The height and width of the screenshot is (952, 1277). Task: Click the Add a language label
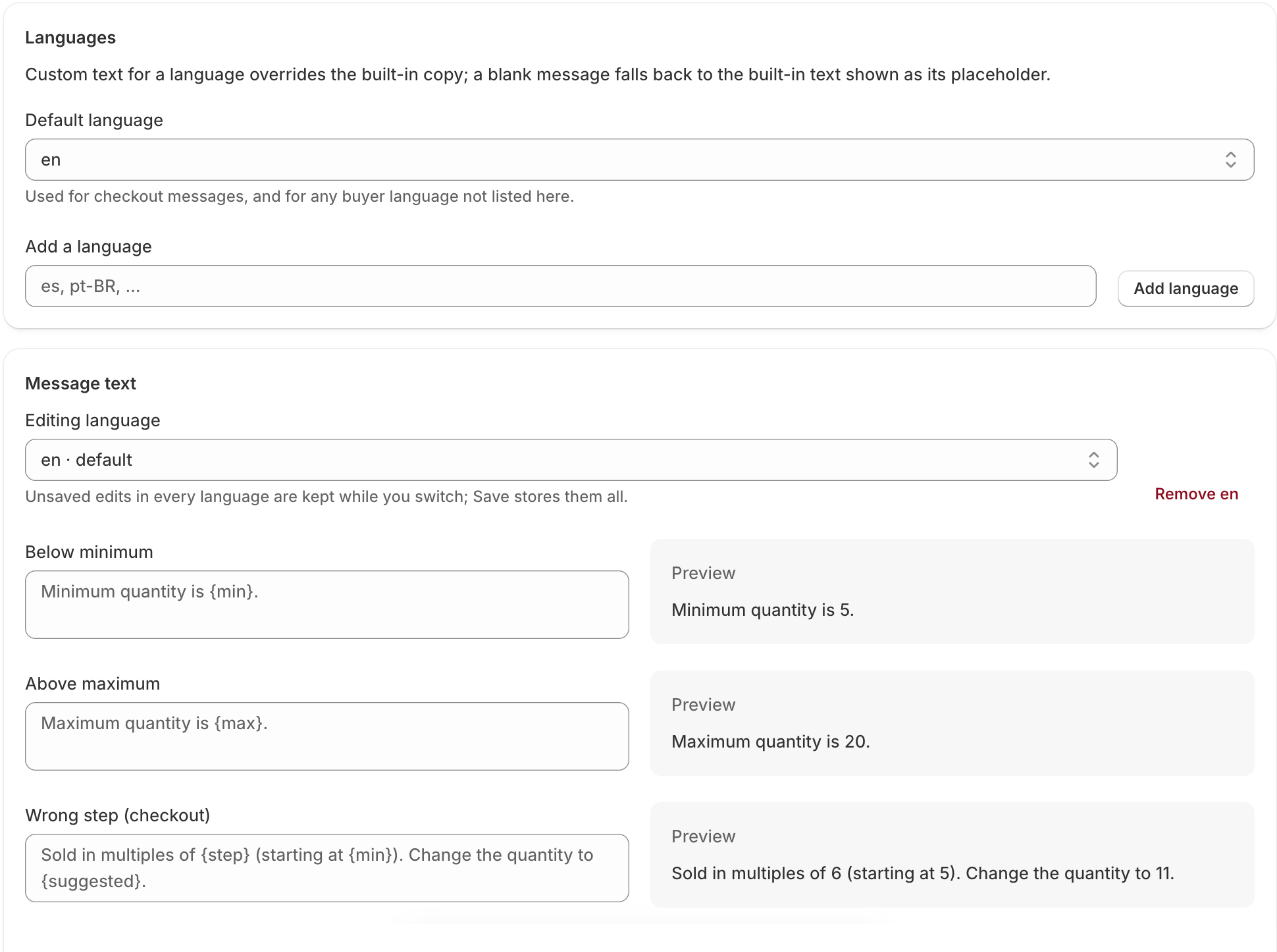[88, 247]
